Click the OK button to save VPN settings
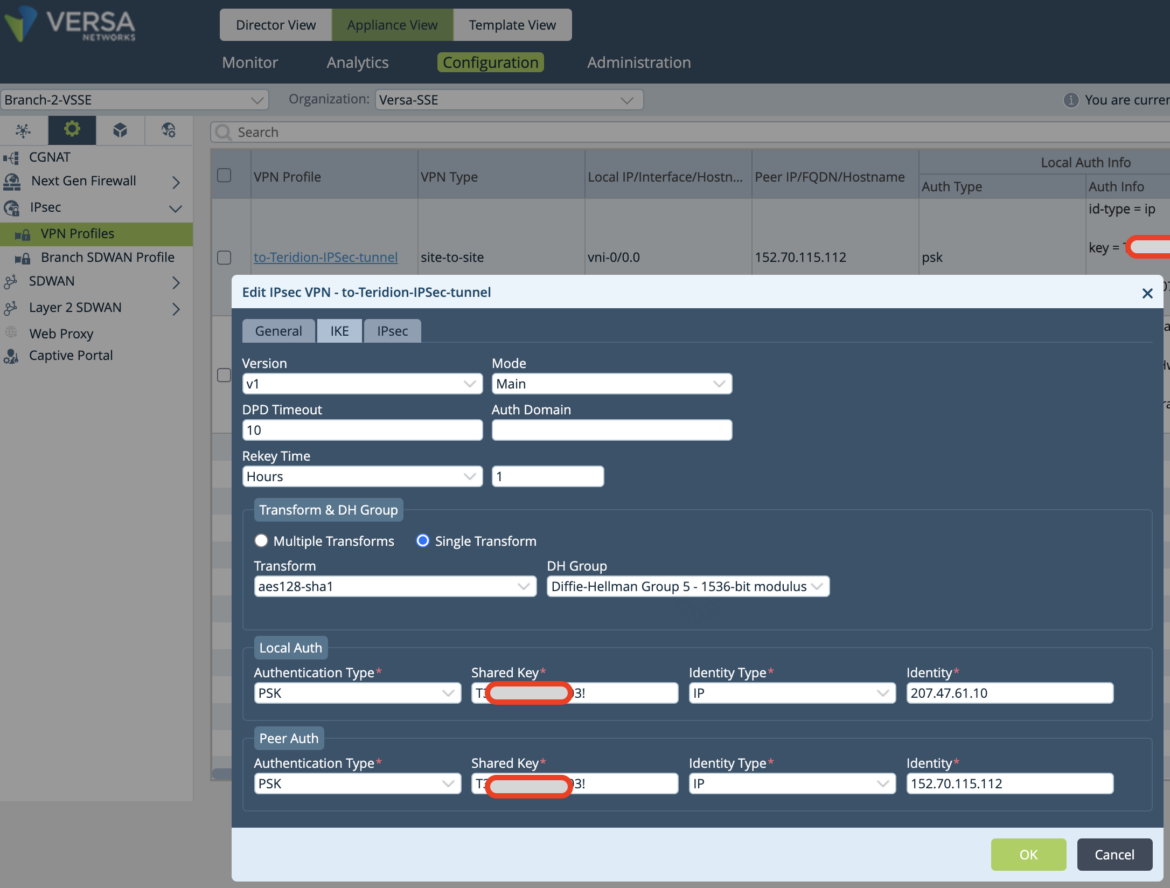This screenshot has height=888, width=1170. click(x=1028, y=854)
